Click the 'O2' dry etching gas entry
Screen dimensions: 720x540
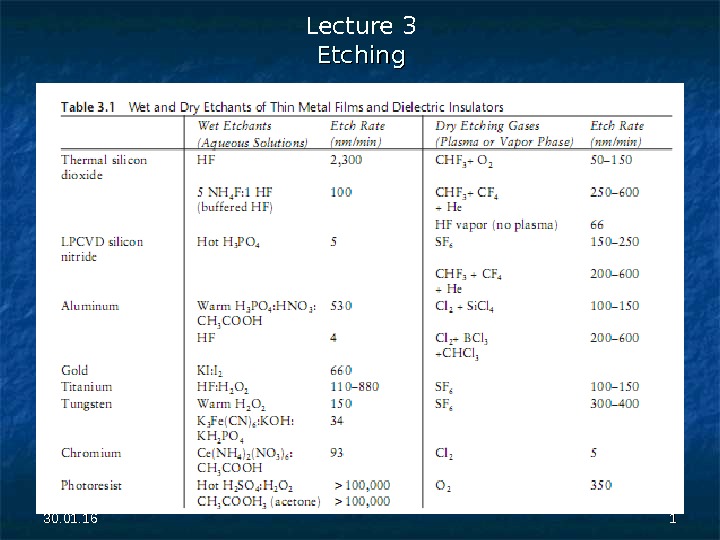coord(443,486)
